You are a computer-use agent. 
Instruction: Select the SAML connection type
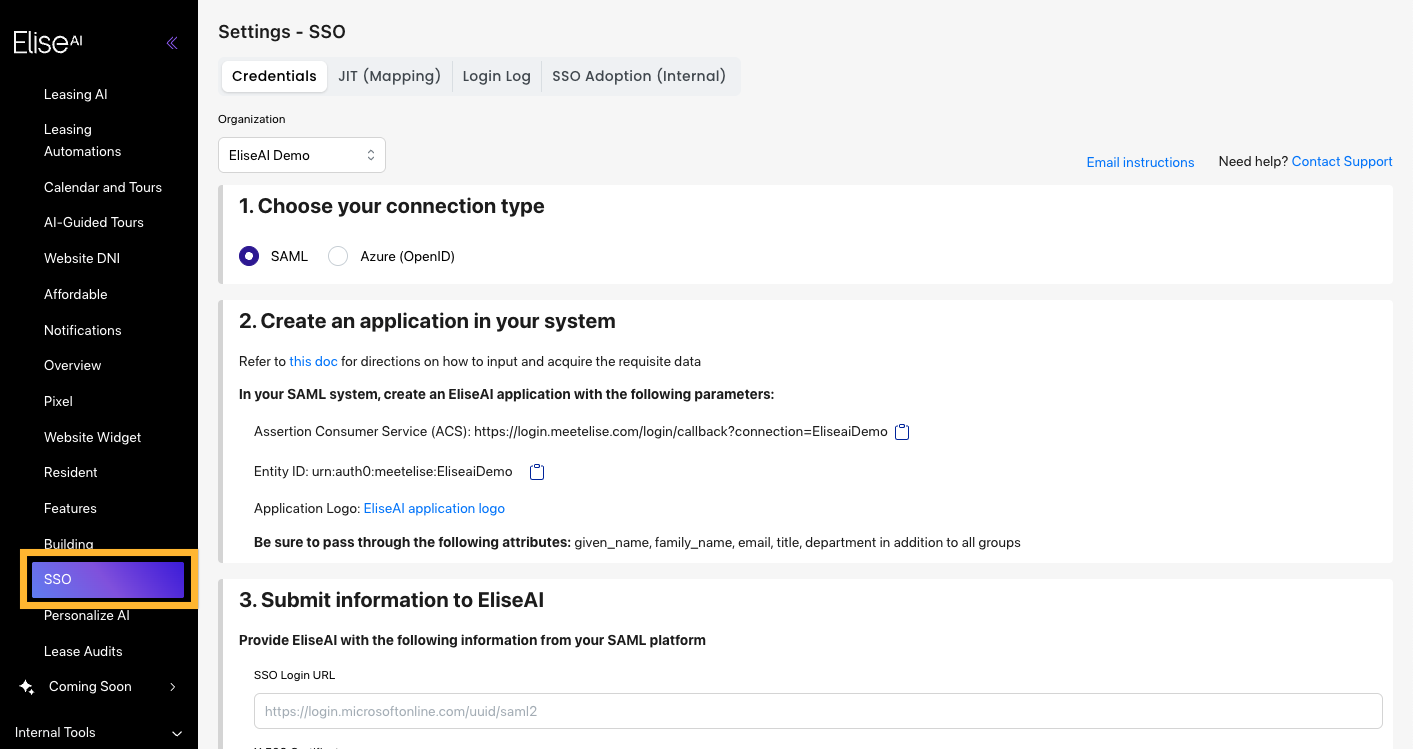[x=248, y=255]
